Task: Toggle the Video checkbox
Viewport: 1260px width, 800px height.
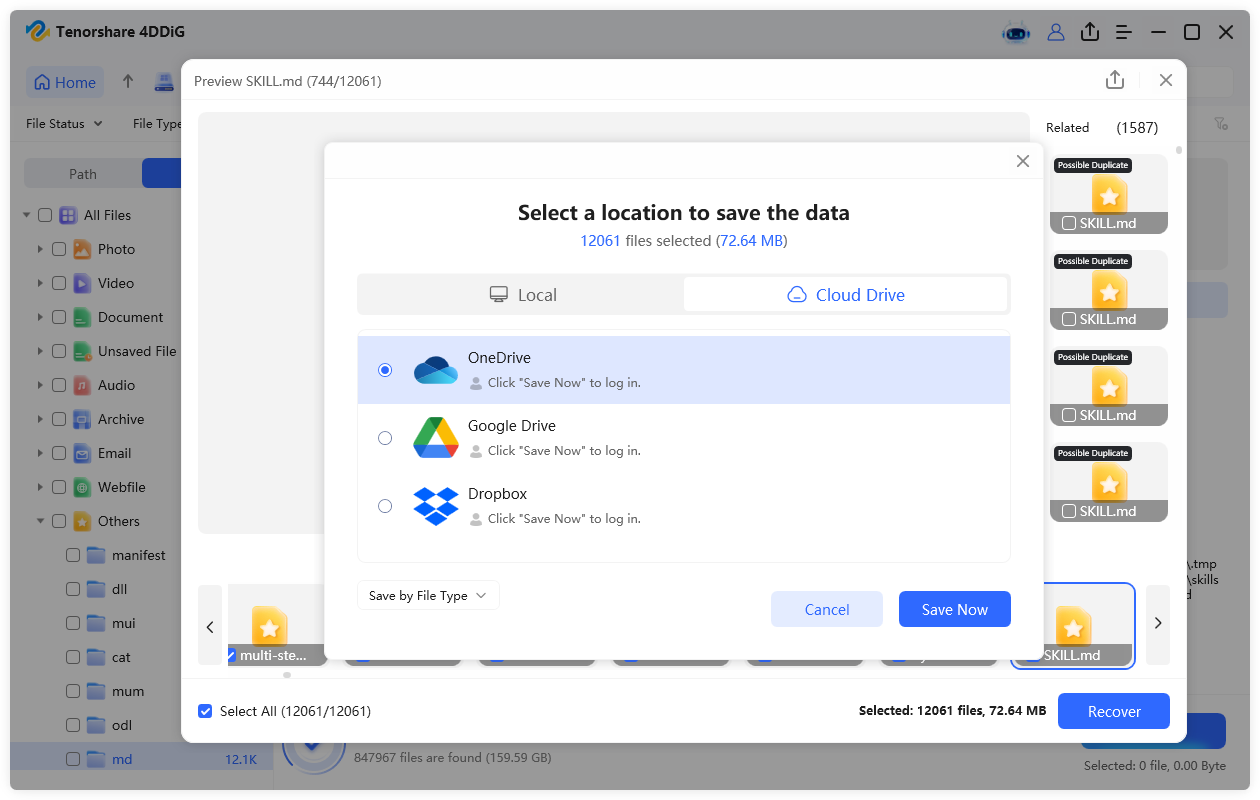Action: tap(59, 283)
